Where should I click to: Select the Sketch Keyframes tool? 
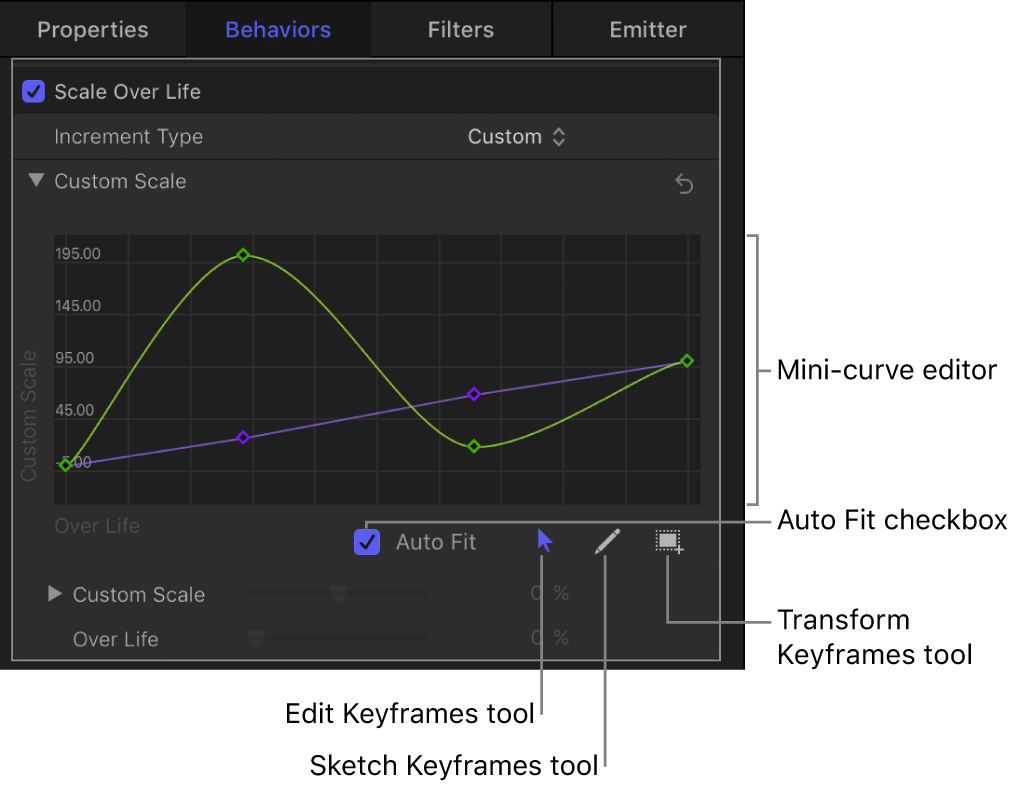click(606, 541)
